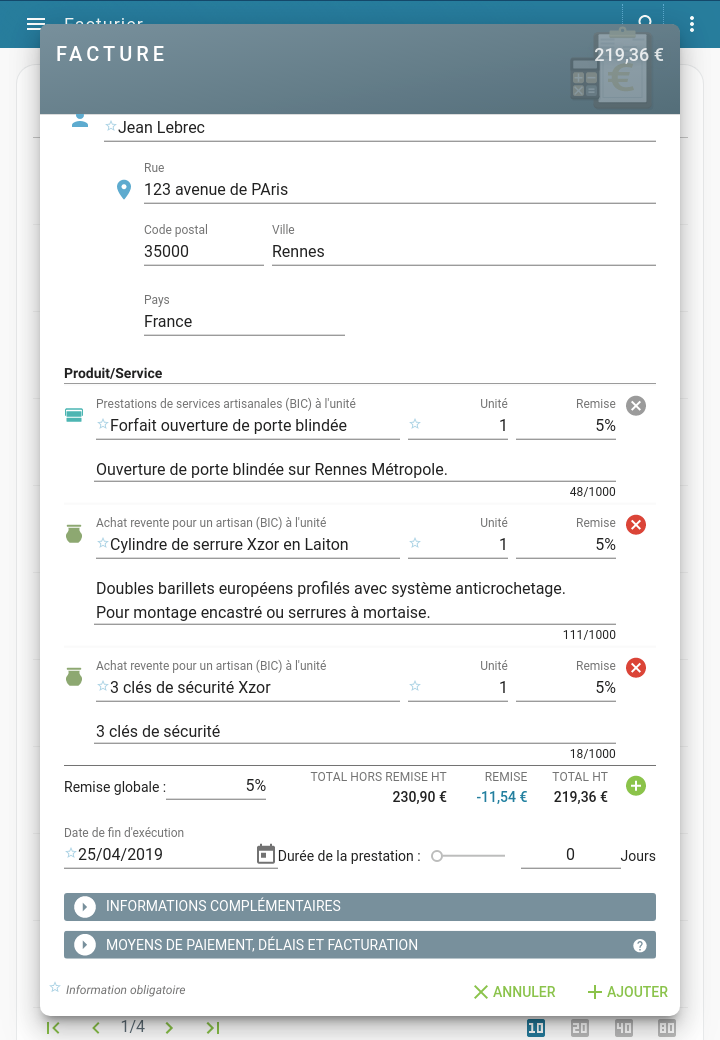Edit Remise for Forfait ouverture line
This screenshot has height=1040, width=720.
[x=566, y=426]
